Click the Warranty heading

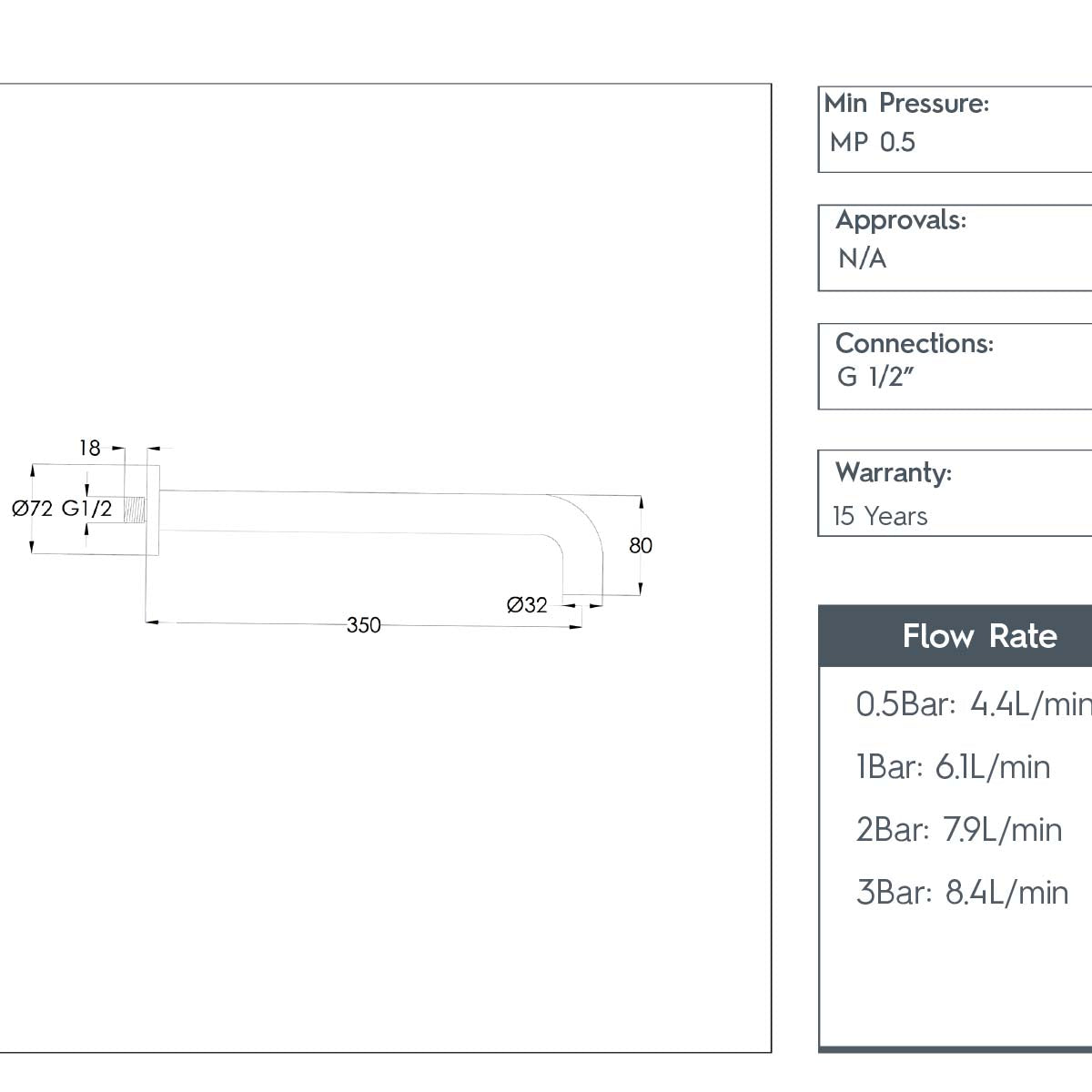pos(893,472)
